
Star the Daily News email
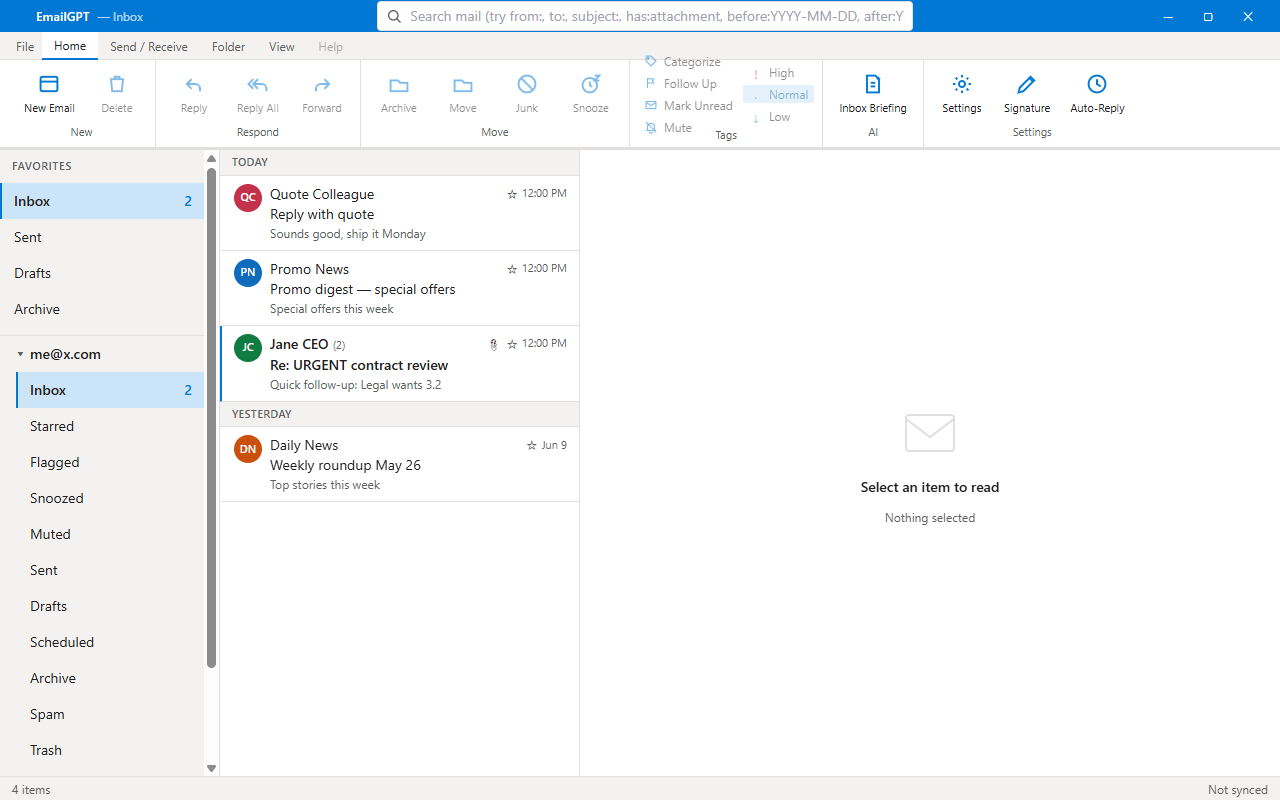tap(532, 446)
